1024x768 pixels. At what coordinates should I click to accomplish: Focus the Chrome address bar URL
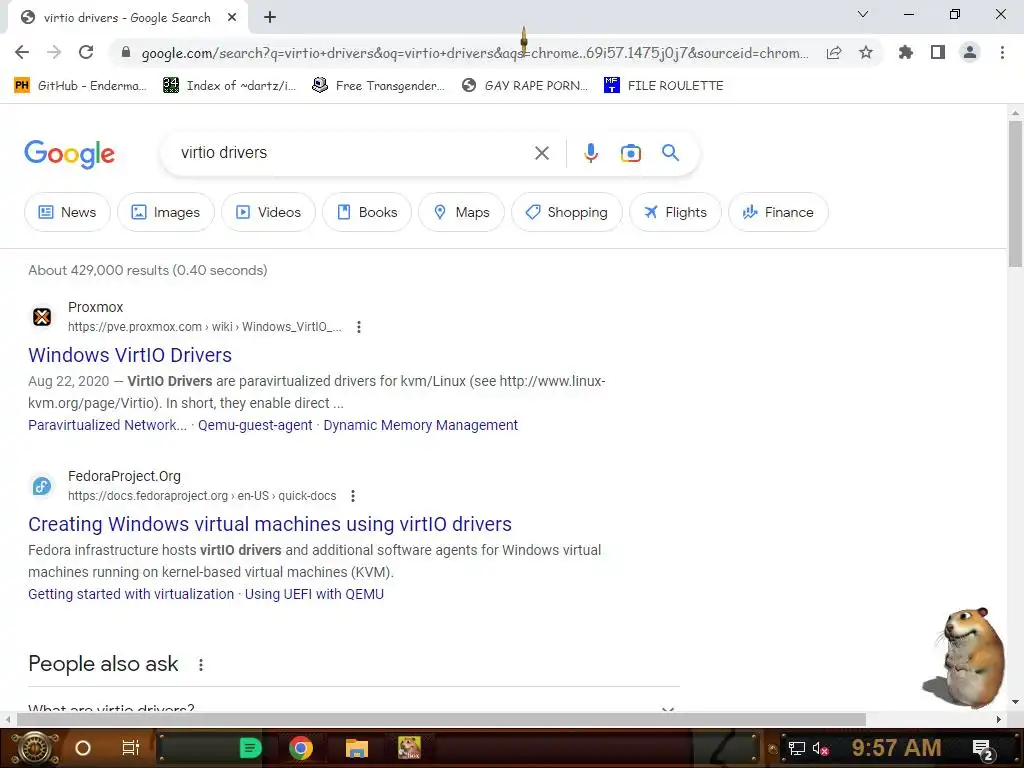pyautogui.click(x=474, y=53)
